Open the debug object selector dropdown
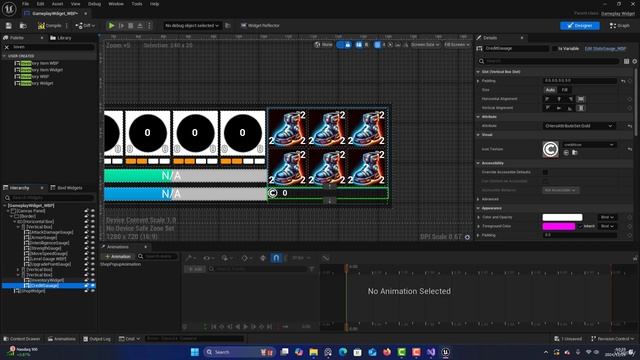 pyautogui.click(x=192, y=26)
